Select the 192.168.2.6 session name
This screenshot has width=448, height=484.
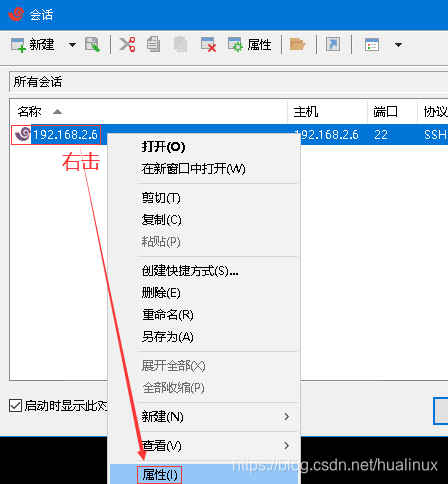pyautogui.click(x=65, y=135)
